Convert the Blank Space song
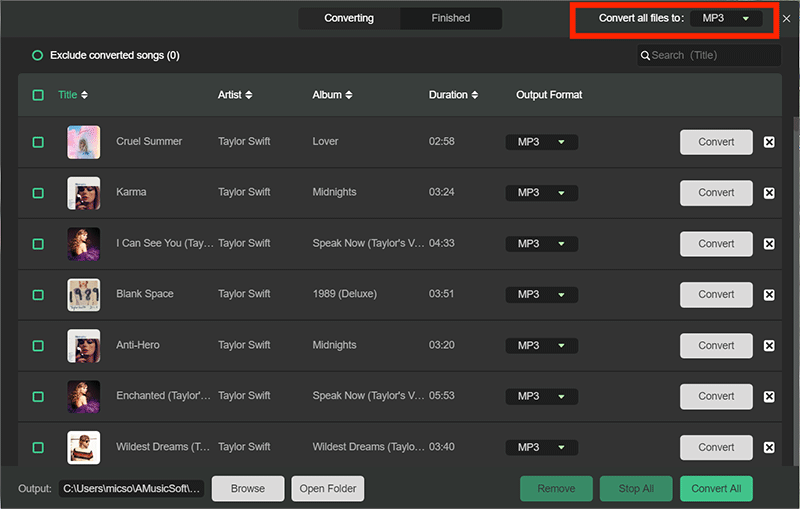 (x=716, y=295)
